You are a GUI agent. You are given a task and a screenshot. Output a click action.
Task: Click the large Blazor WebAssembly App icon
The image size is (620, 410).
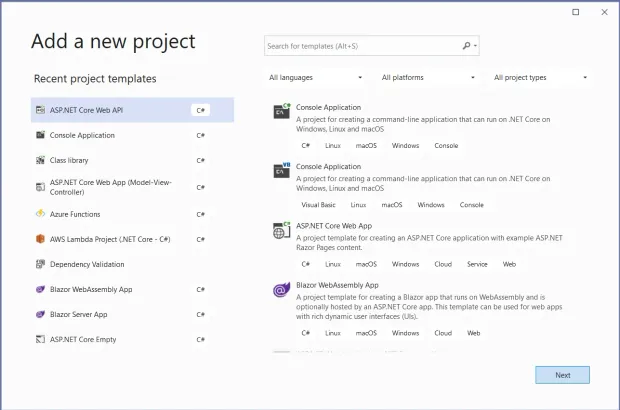click(x=282, y=290)
